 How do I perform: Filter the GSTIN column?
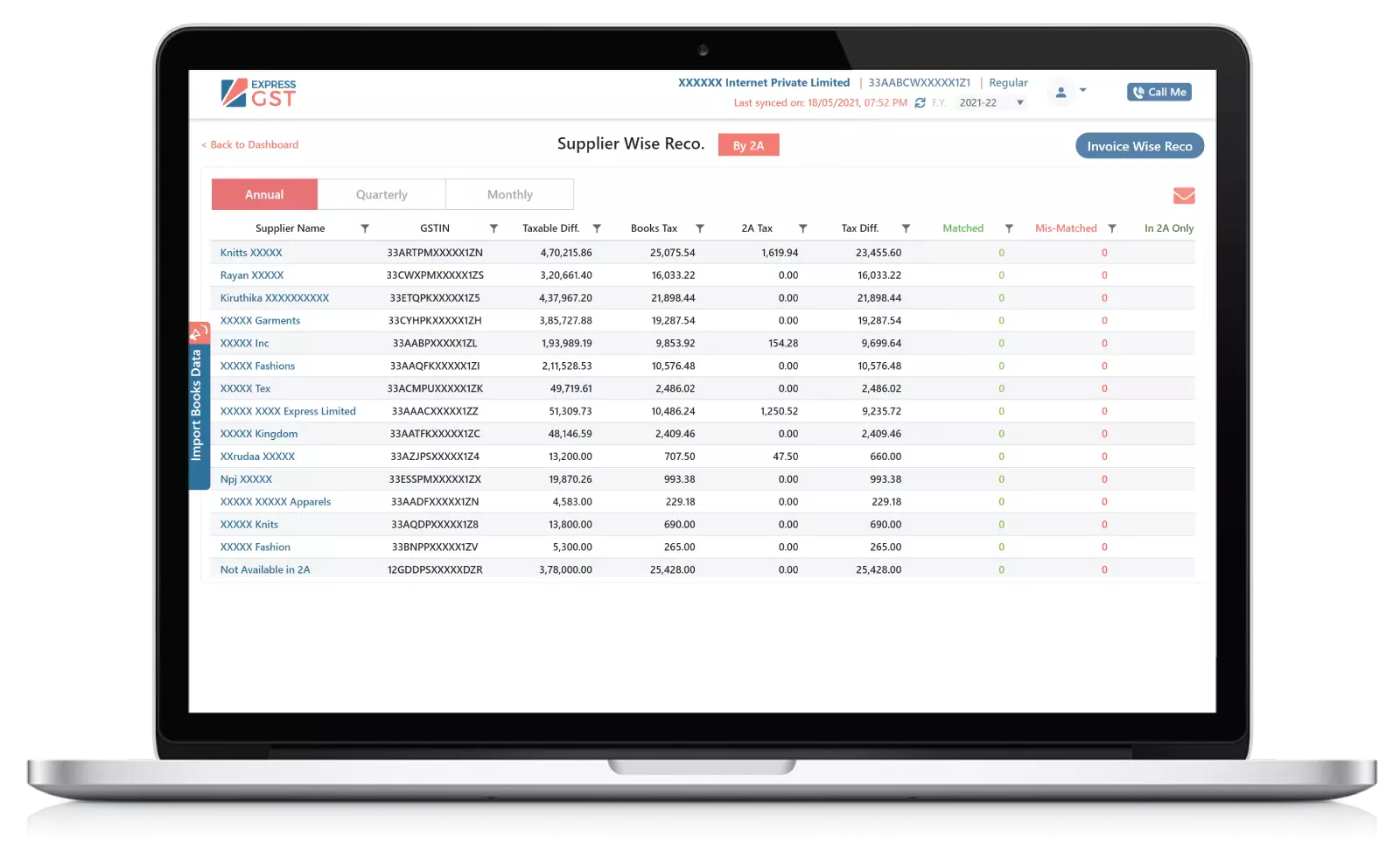pyautogui.click(x=493, y=228)
